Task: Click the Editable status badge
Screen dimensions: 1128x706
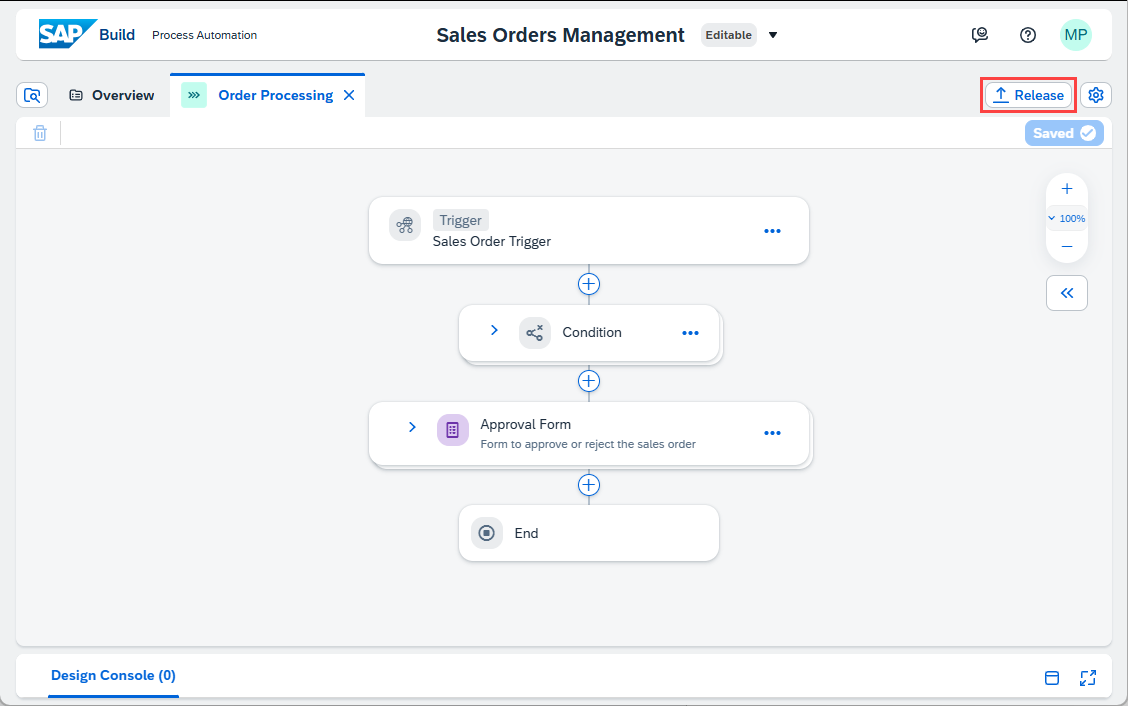Action: click(x=729, y=35)
